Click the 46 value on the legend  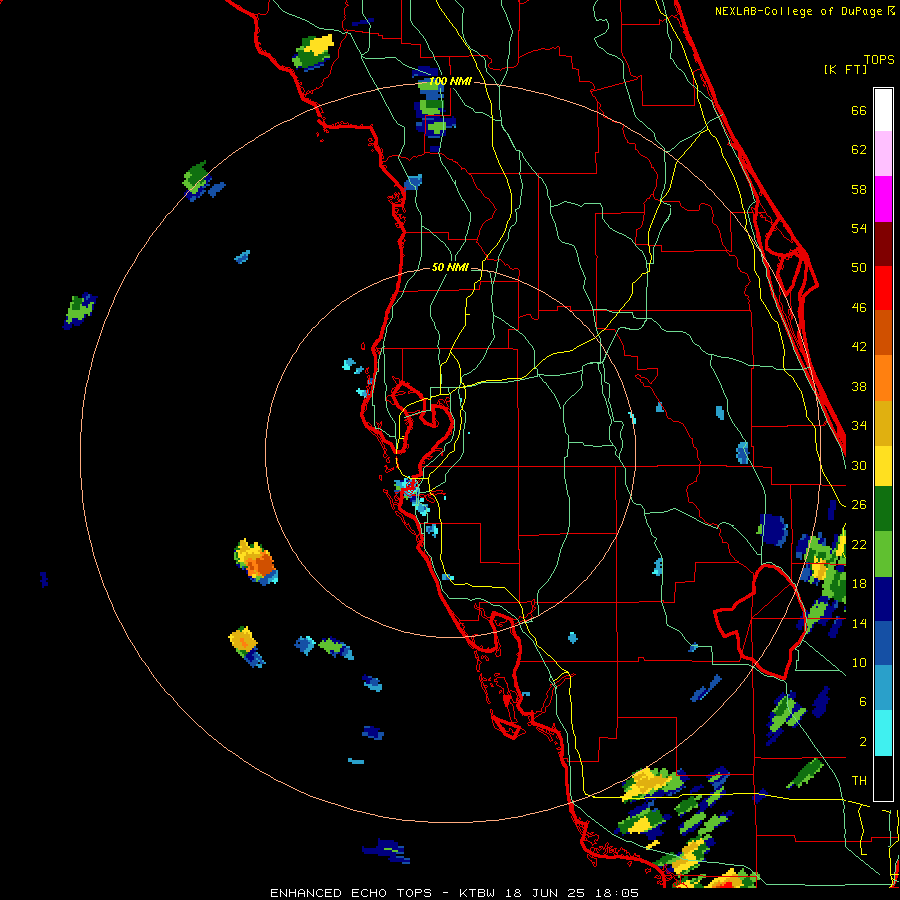(859, 308)
